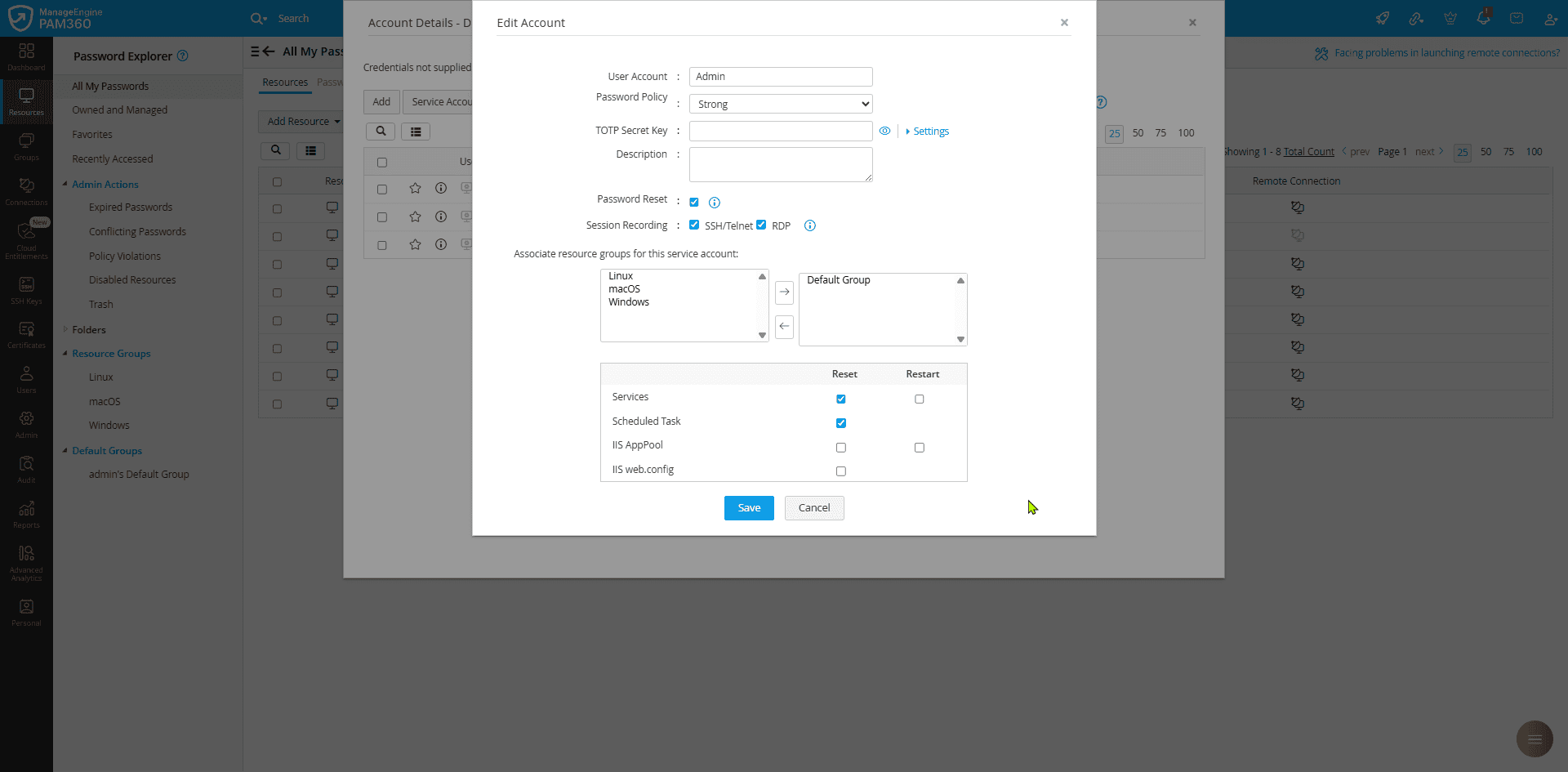The image size is (1568, 772).
Task: Open the Certificates section
Action: pyautogui.click(x=26, y=333)
